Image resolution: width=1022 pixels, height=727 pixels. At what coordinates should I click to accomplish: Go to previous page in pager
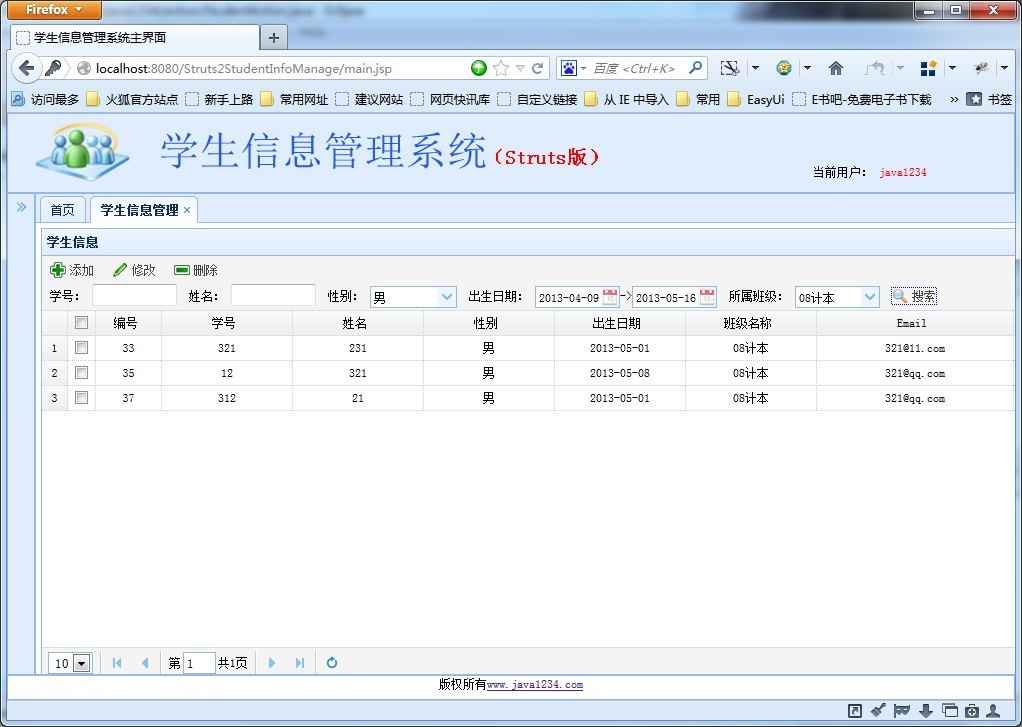(145, 663)
